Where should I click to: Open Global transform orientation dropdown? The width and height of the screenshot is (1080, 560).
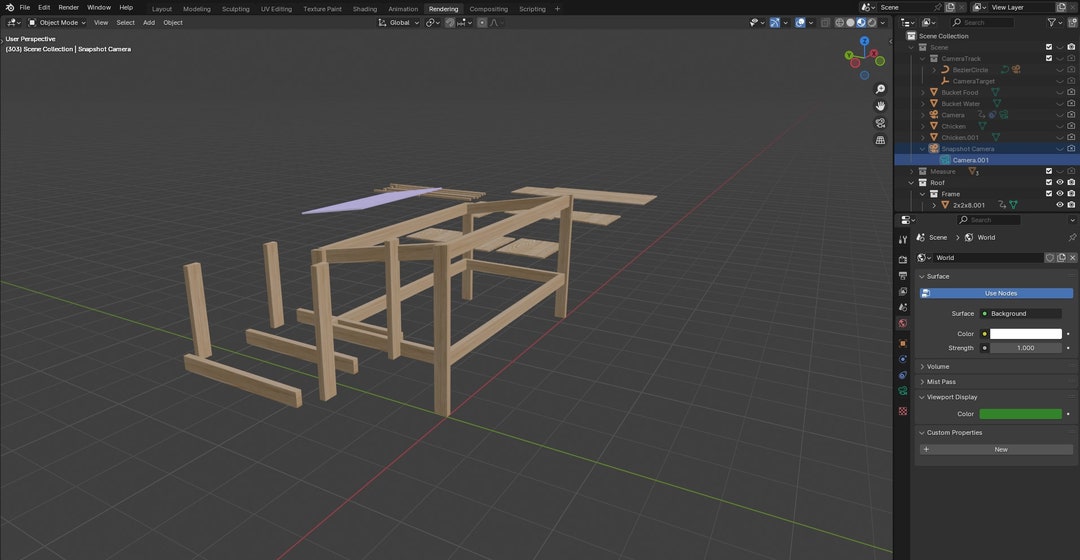(399, 23)
